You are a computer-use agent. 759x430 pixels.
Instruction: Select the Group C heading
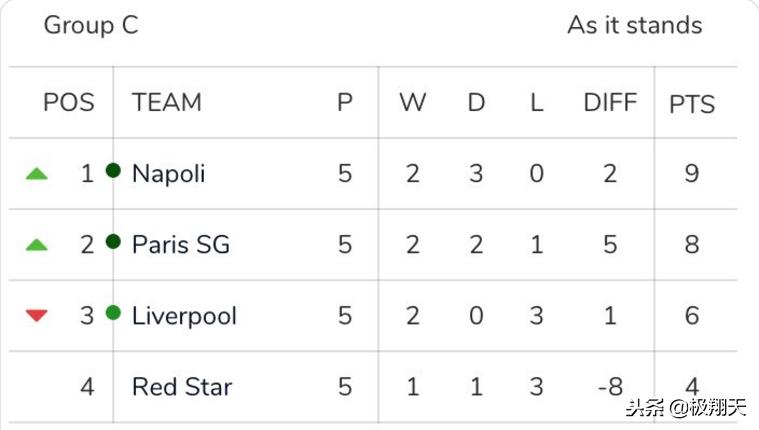point(91,25)
